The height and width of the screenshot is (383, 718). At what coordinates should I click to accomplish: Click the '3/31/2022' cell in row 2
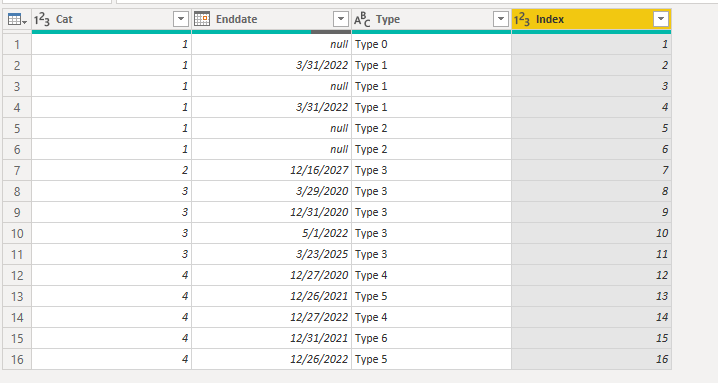coord(272,66)
